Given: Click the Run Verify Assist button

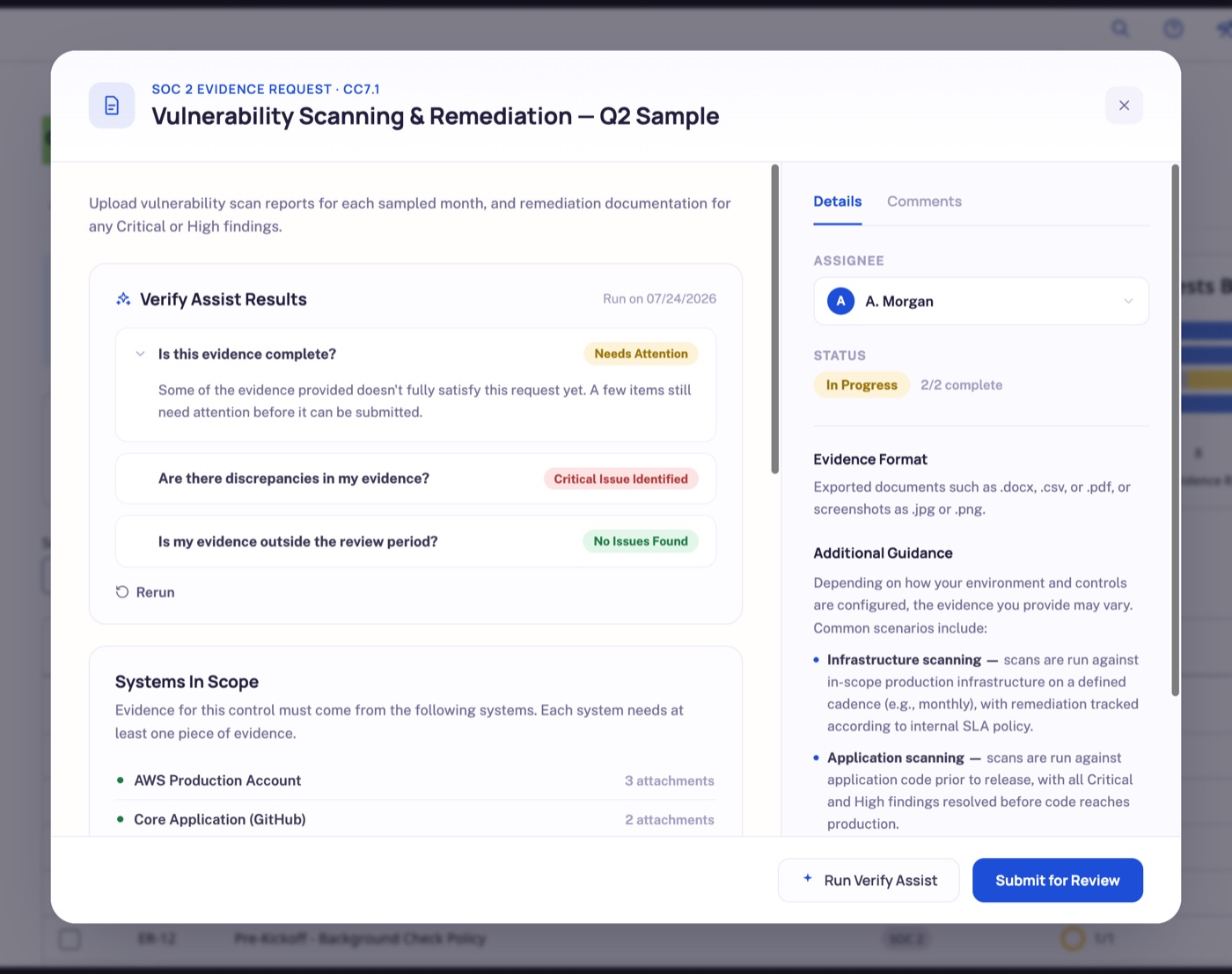Looking at the screenshot, I should (869, 880).
